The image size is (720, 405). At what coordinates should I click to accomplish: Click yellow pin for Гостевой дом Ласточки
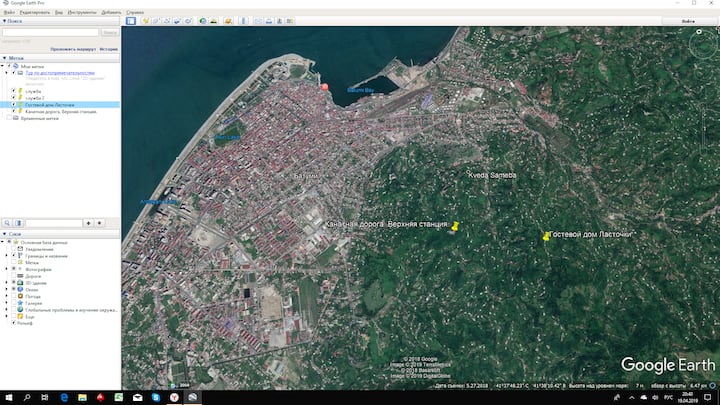[546, 236]
